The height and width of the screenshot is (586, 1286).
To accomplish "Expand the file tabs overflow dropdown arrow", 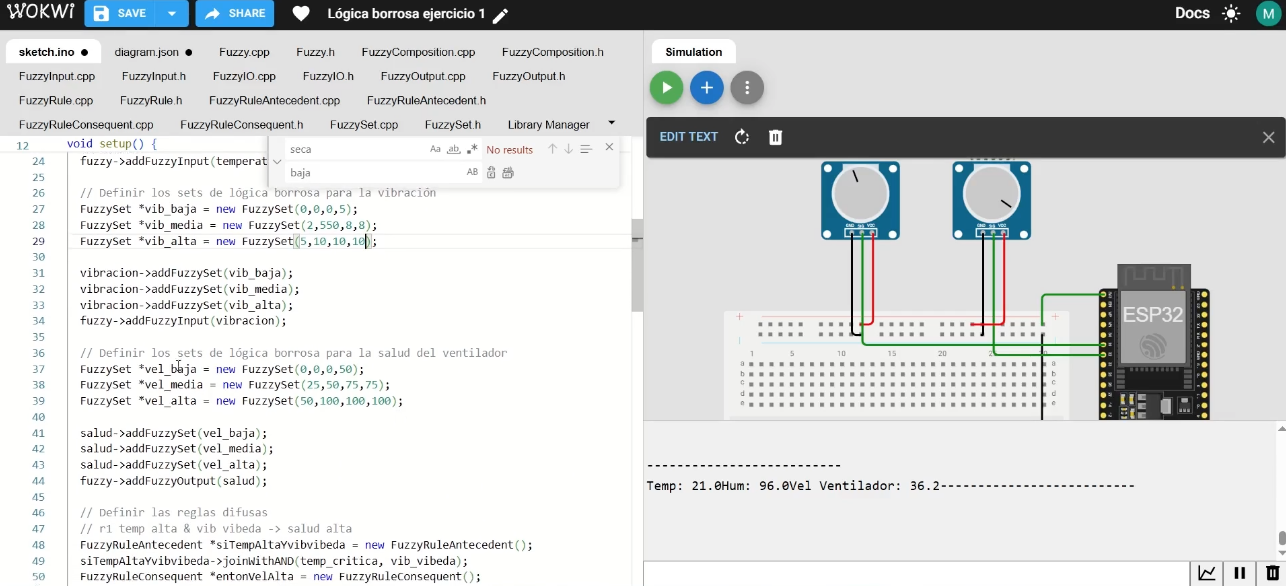I will pyautogui.click(x=611, y=122).
